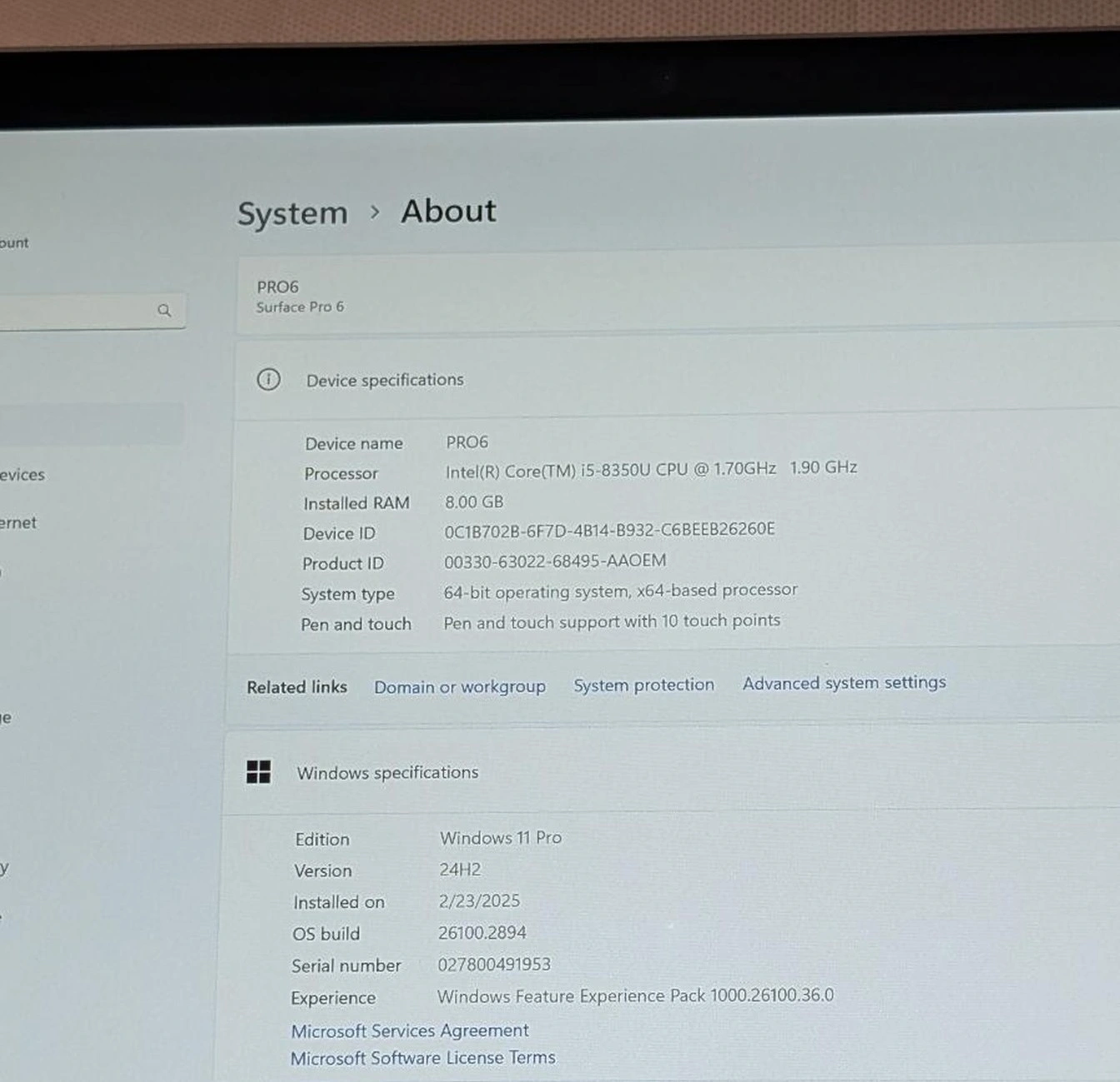This screenshot has height=1082, width=1120.
Task: Click the Product ID value 00330-63022-68495-AAOEM
Action: (555, 561)
